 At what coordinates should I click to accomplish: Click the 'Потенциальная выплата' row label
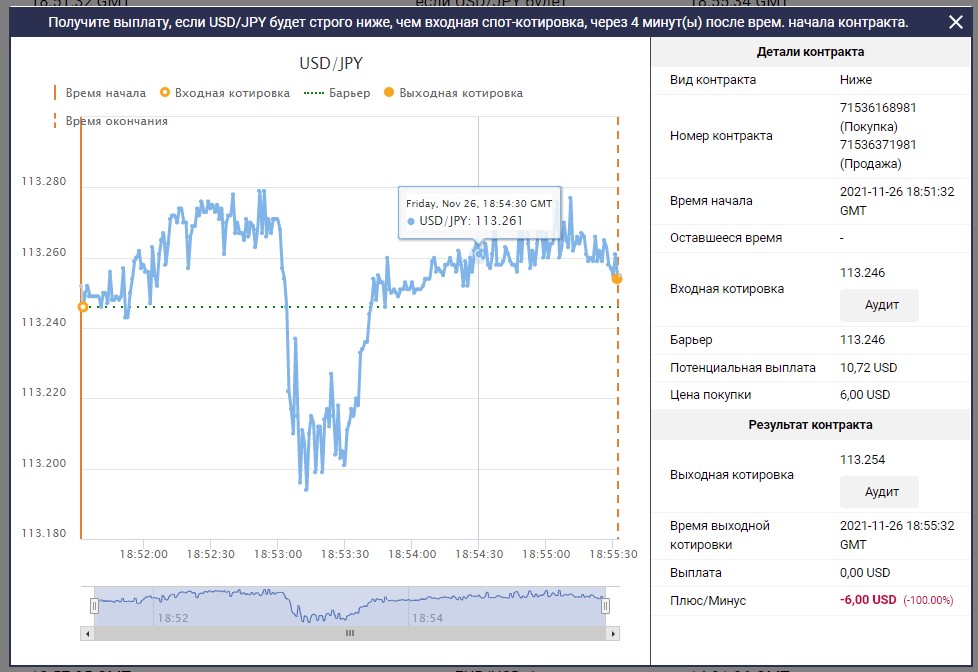[x=743, y=368]
